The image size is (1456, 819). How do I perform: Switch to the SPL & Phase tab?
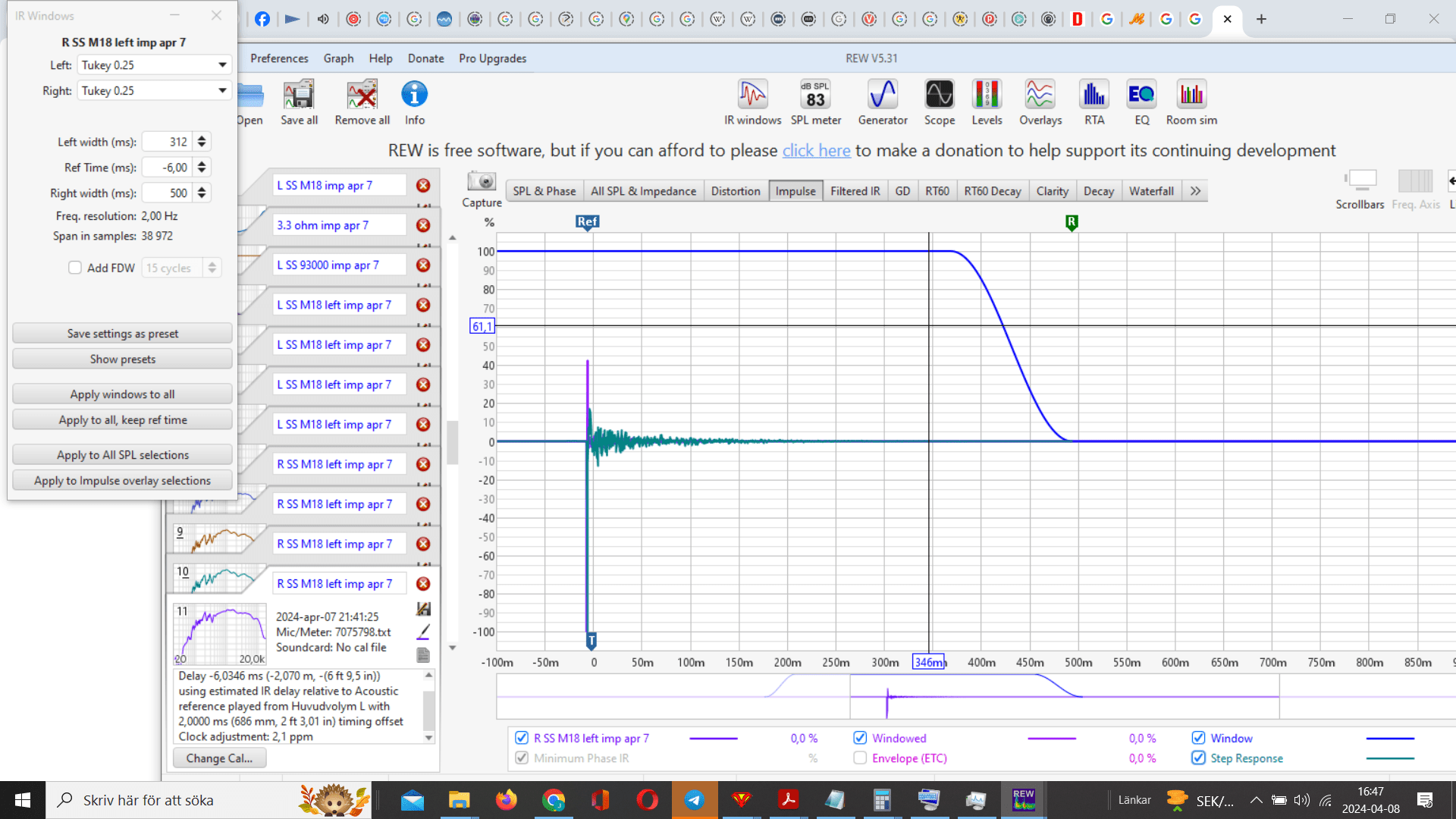(544, 191)
